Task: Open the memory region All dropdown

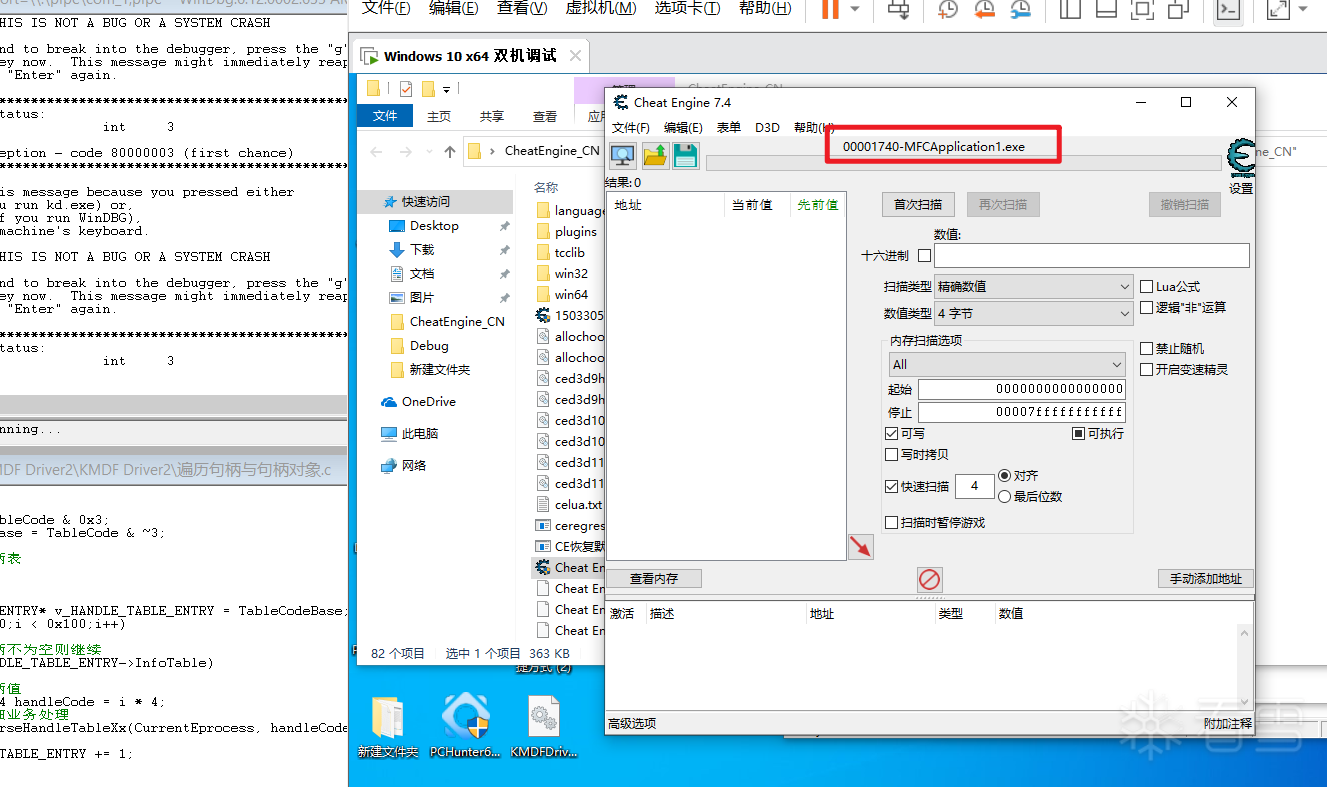Action: click(1008, 365)
